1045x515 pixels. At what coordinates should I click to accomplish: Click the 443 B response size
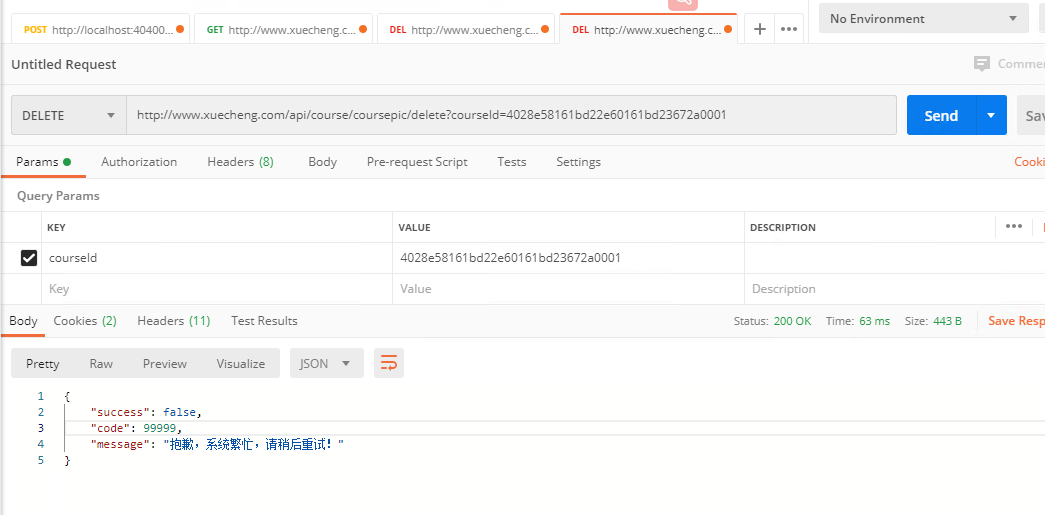[x=947, y=321]
